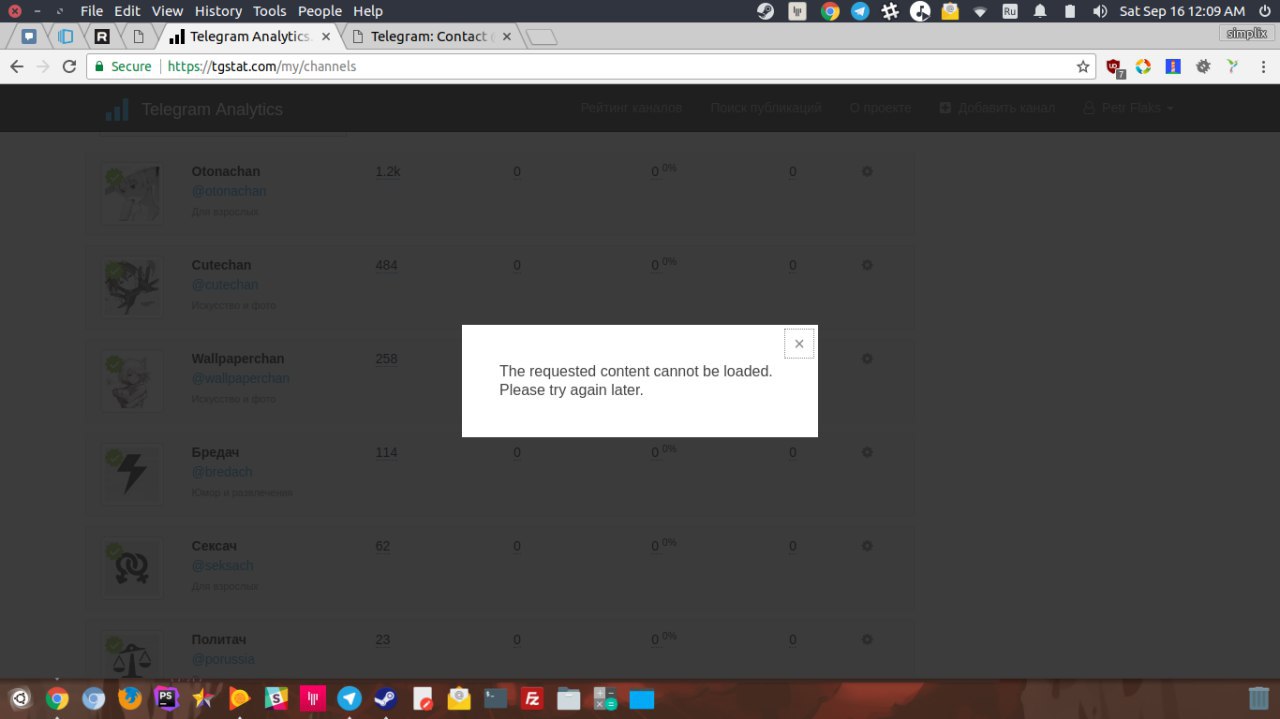This screenshot has height=719, width=1280.
Task: Open @cutechan channel link
Action: (225, 285)
